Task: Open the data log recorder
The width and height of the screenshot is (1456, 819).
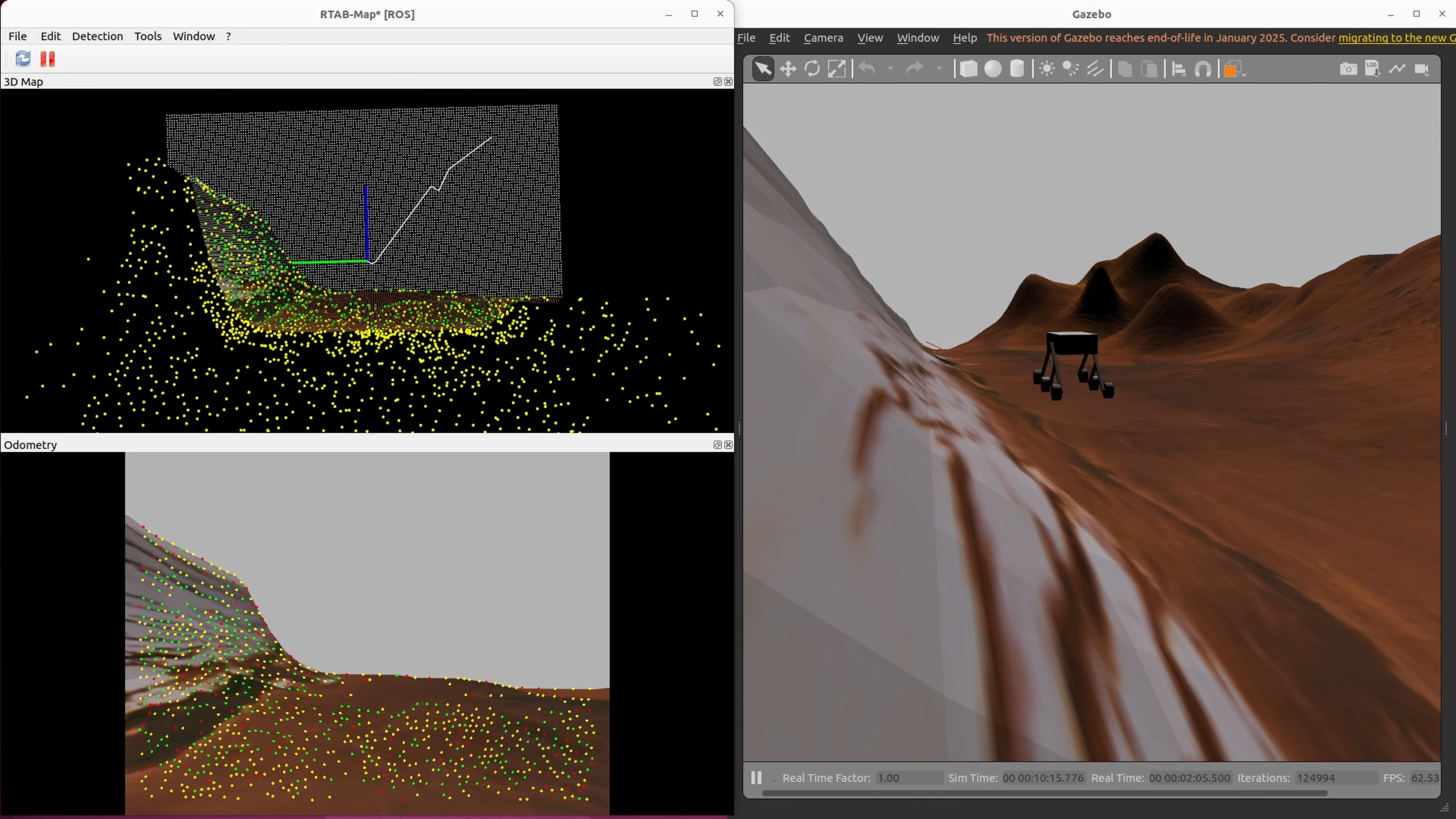Action: click(1372, 69)
